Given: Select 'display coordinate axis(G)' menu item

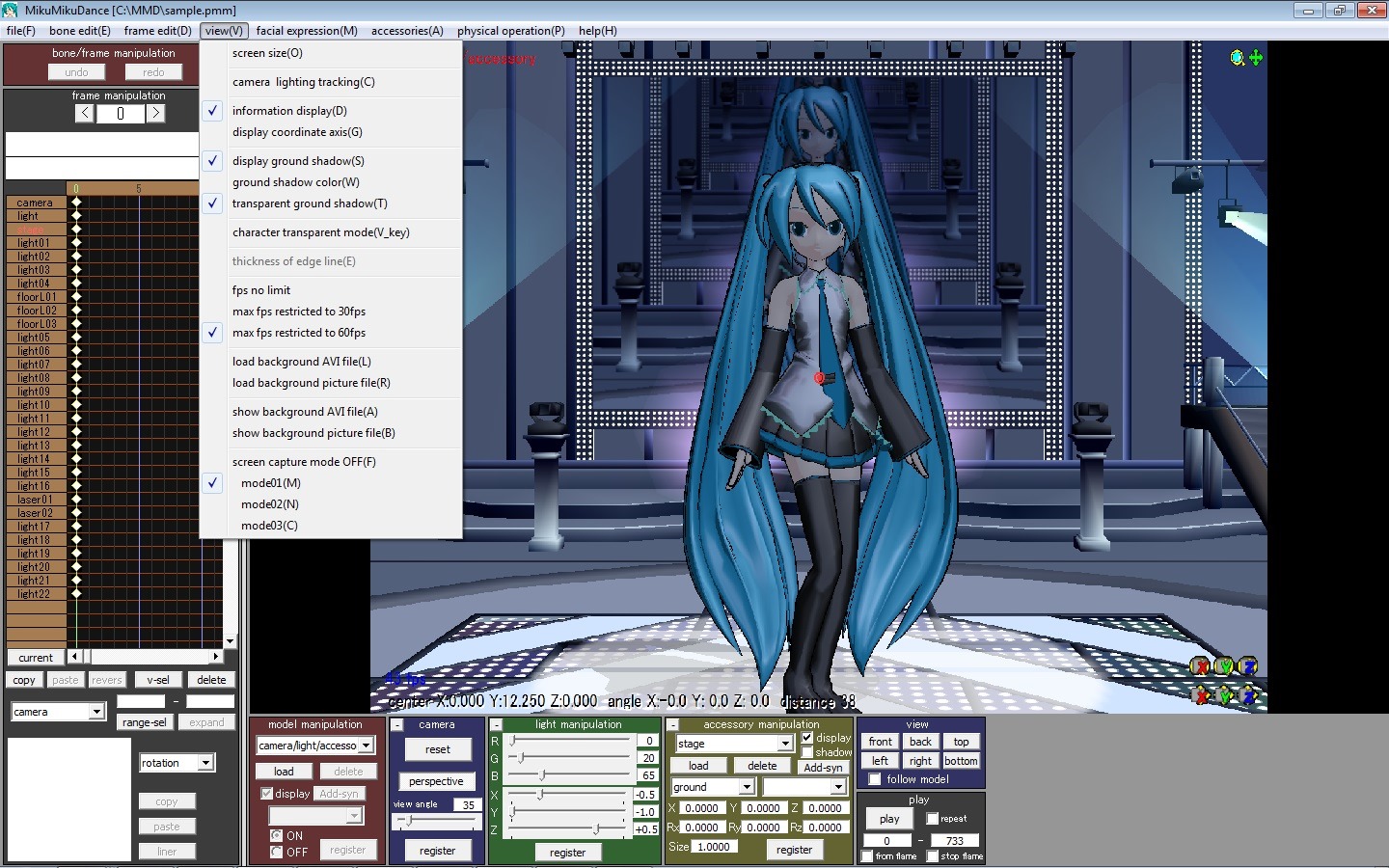Looking at the screenshot, I should 297,132.
